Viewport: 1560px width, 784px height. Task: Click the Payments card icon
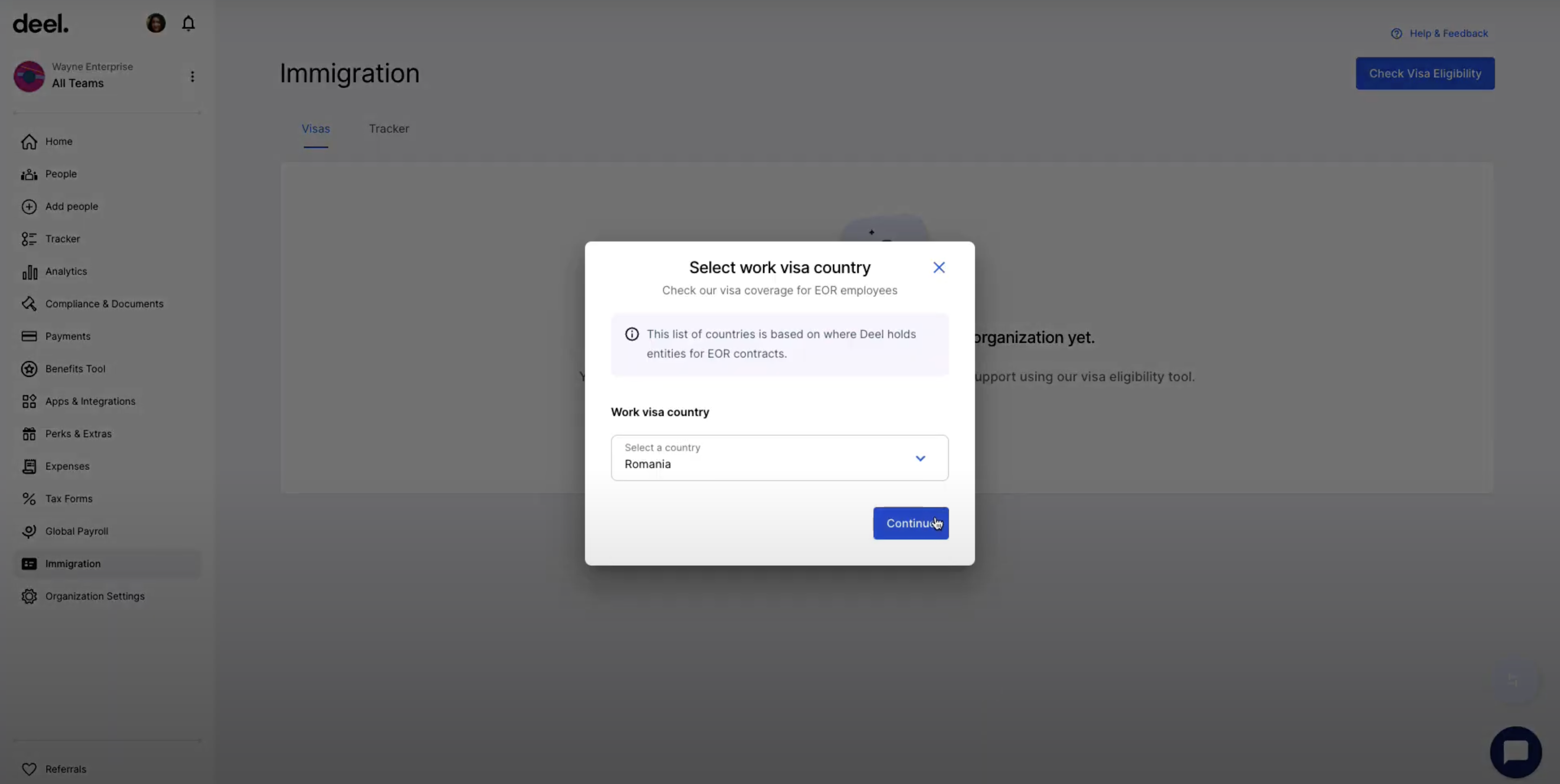tap(29, 336)
